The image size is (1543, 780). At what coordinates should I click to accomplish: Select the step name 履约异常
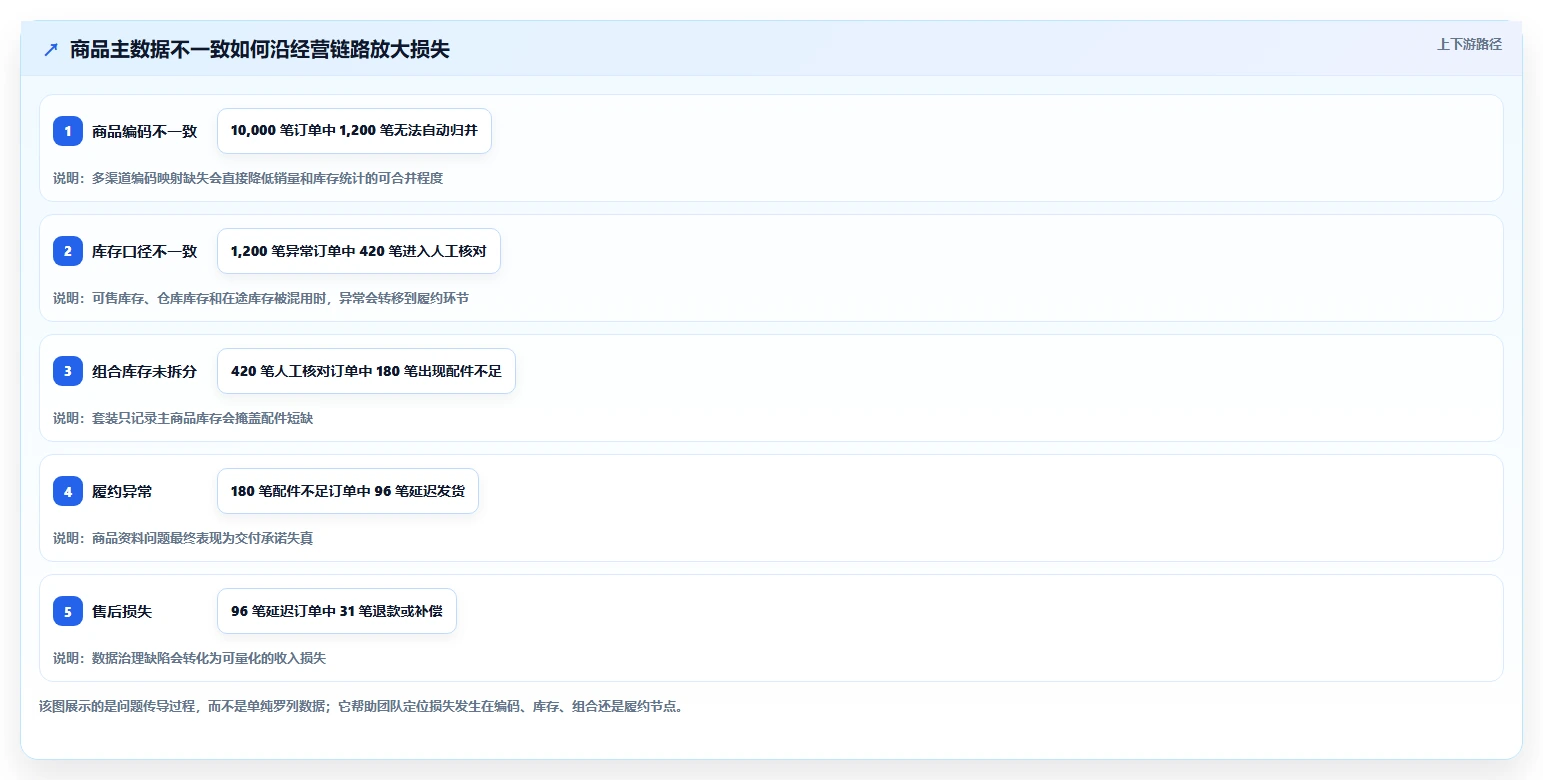pos(122,491)
